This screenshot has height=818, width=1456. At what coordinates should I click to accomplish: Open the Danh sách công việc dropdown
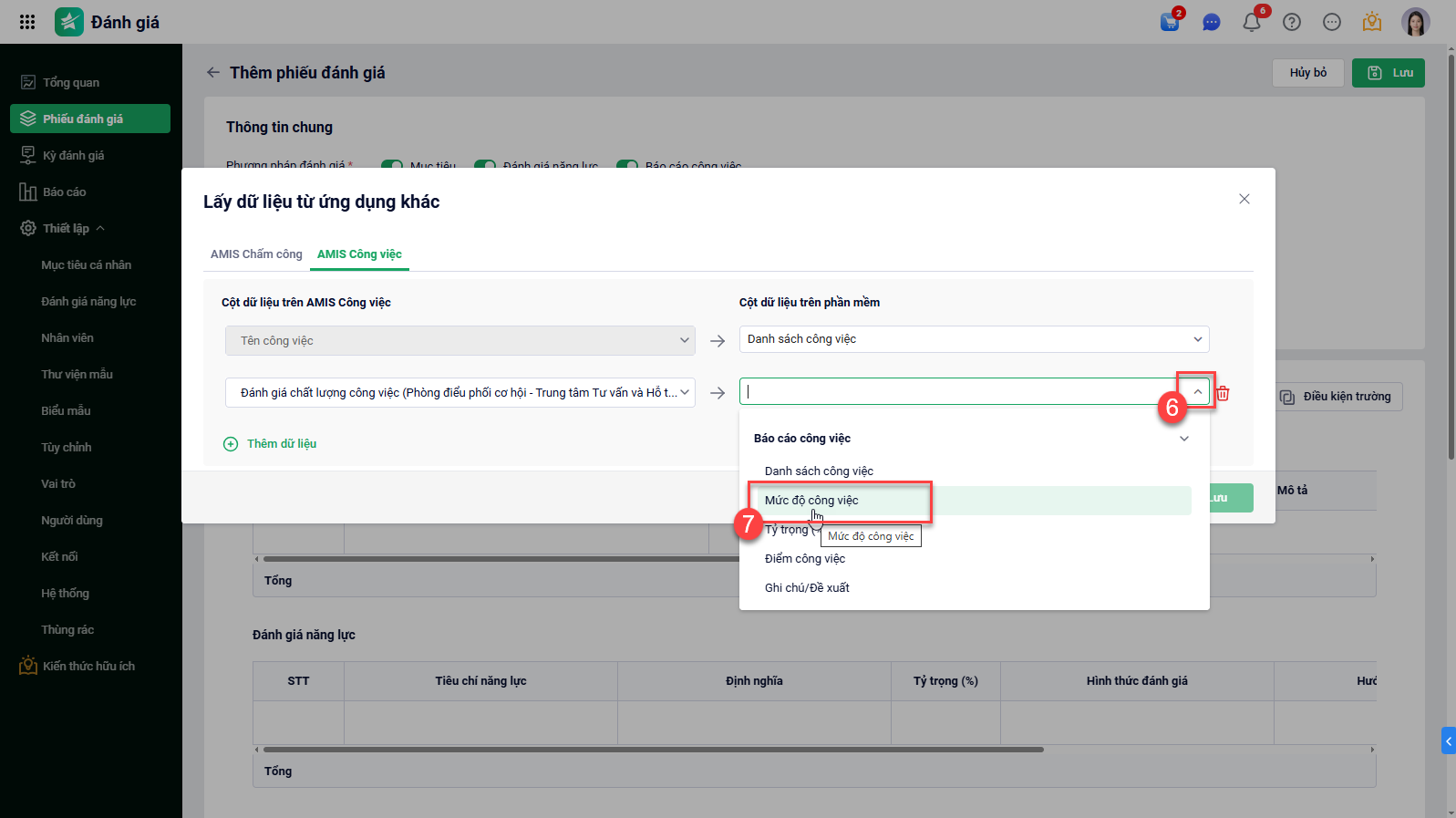[973, 339]
